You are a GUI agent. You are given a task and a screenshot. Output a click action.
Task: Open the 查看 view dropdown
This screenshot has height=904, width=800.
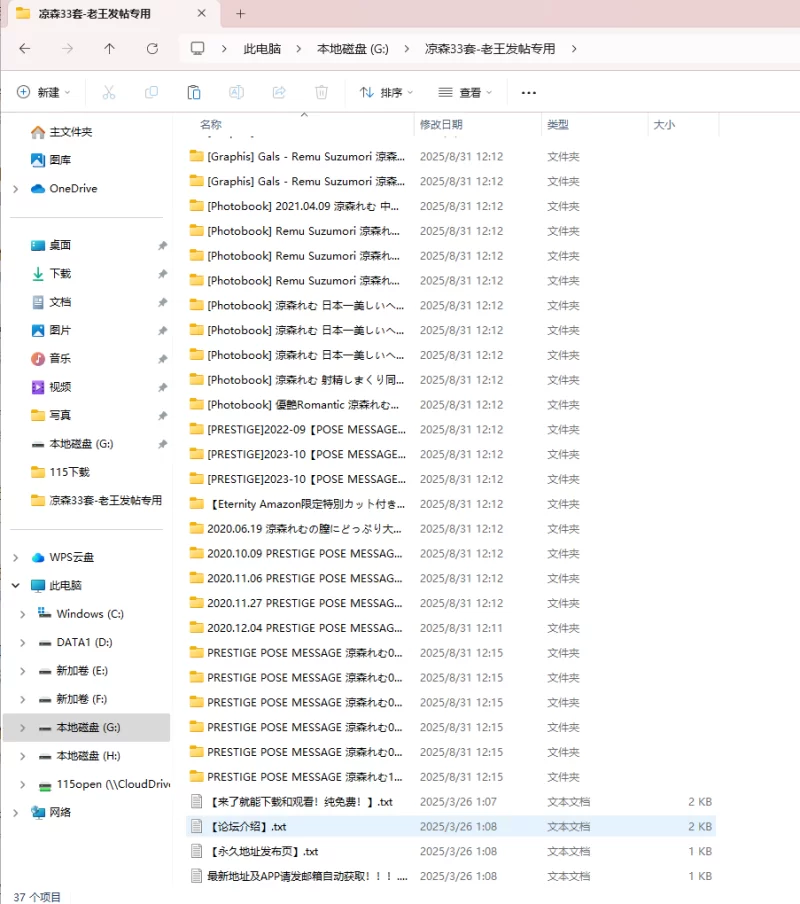[465, 92]
